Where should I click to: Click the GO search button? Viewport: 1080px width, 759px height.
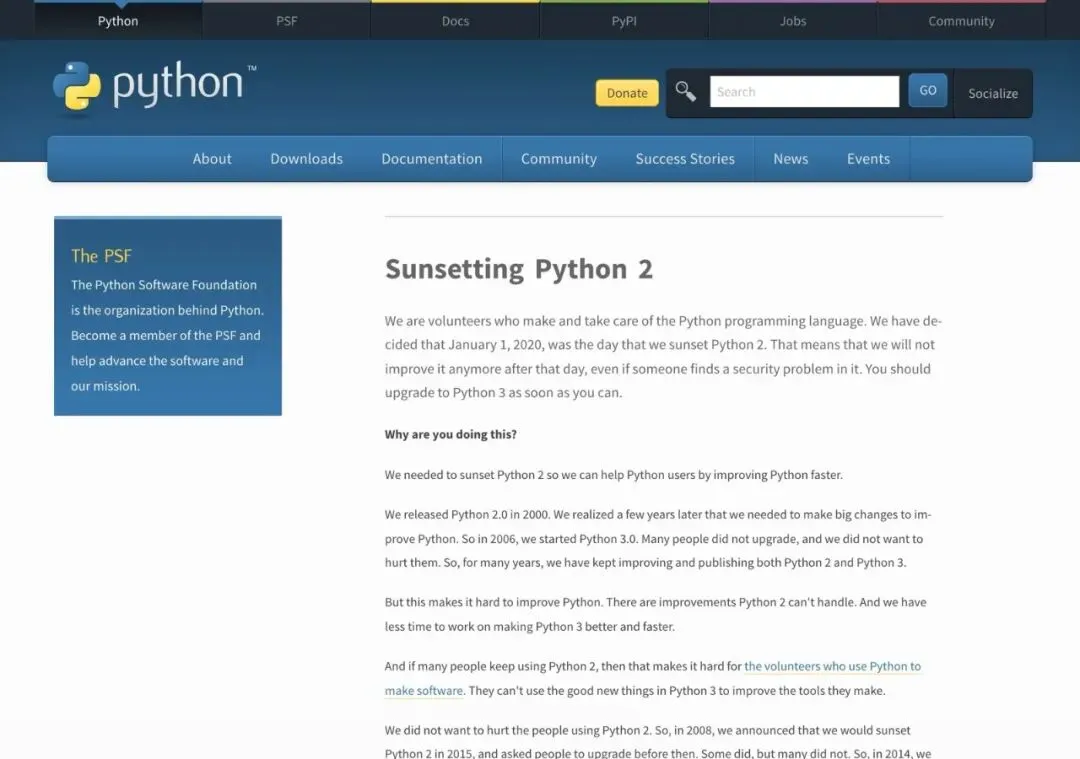tap(928, 90)
